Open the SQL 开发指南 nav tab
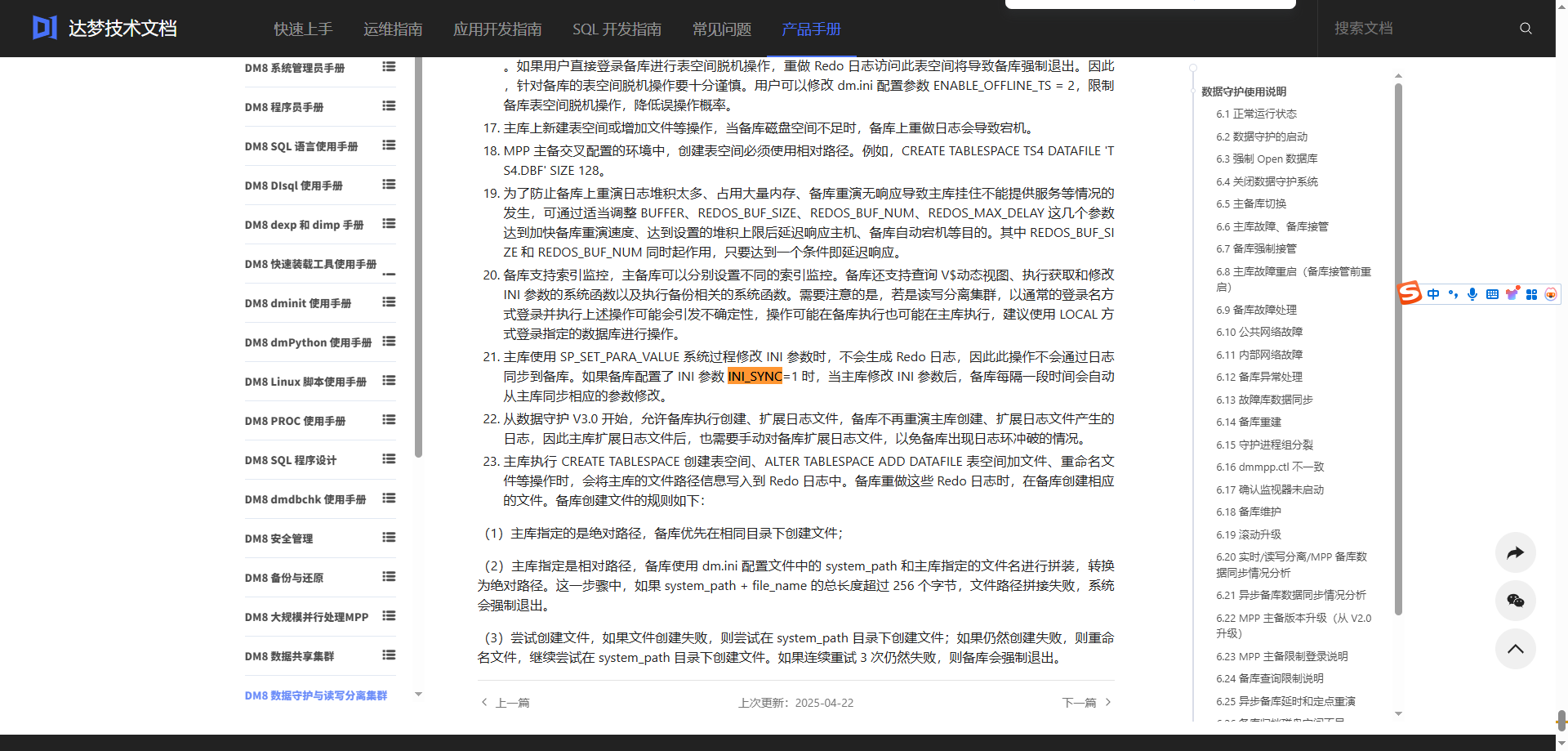1568x751 pixels. pyautogui.click(x=617, y=29)
